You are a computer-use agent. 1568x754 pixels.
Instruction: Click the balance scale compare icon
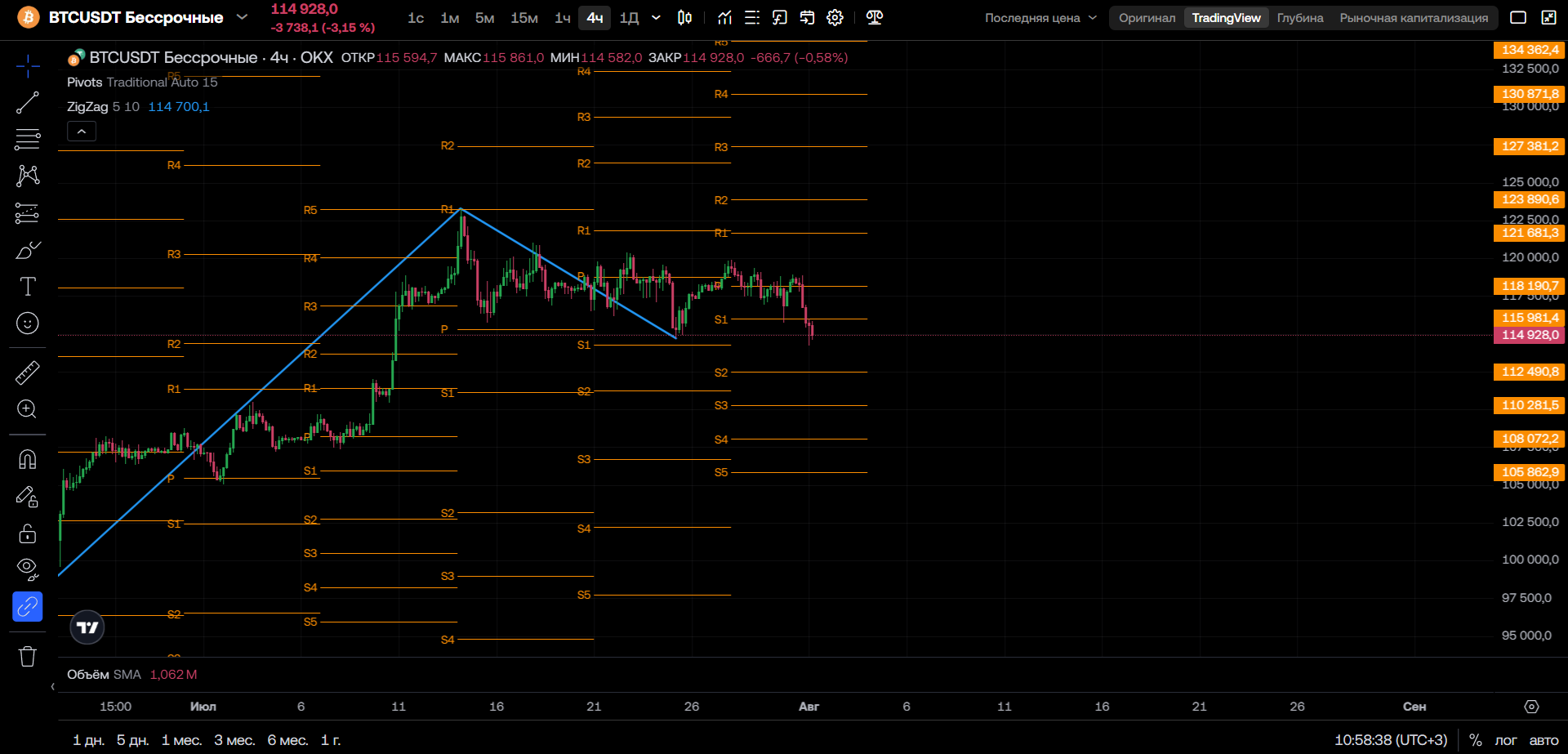(x=875, y=18)
